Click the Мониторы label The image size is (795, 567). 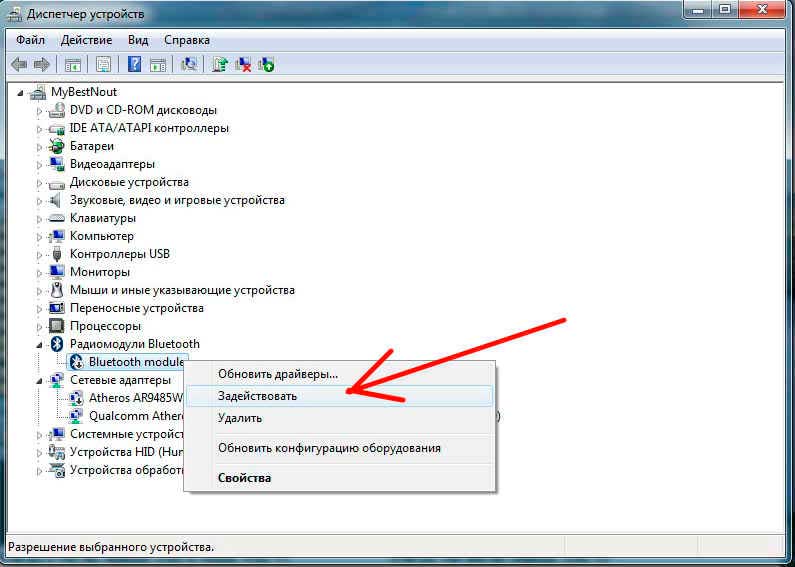pyautogui.click(x=100, y=272)
